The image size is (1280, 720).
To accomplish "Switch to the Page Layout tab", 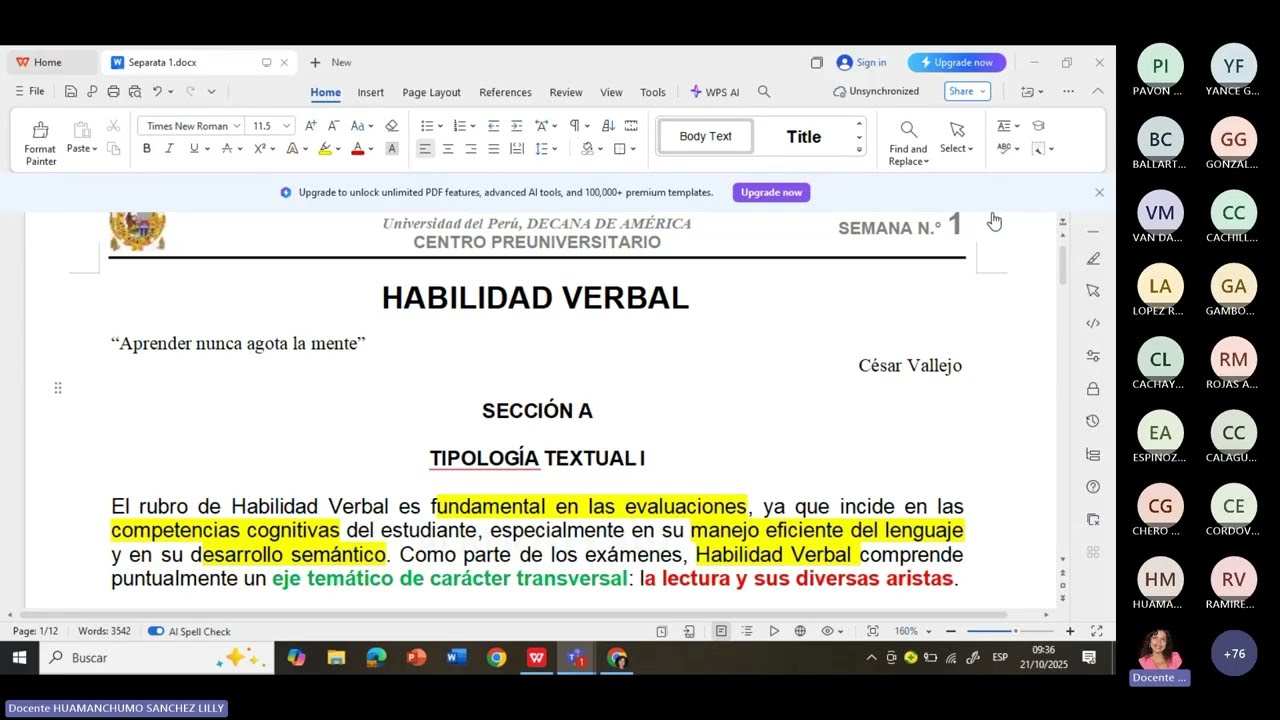I will (431, 92).
